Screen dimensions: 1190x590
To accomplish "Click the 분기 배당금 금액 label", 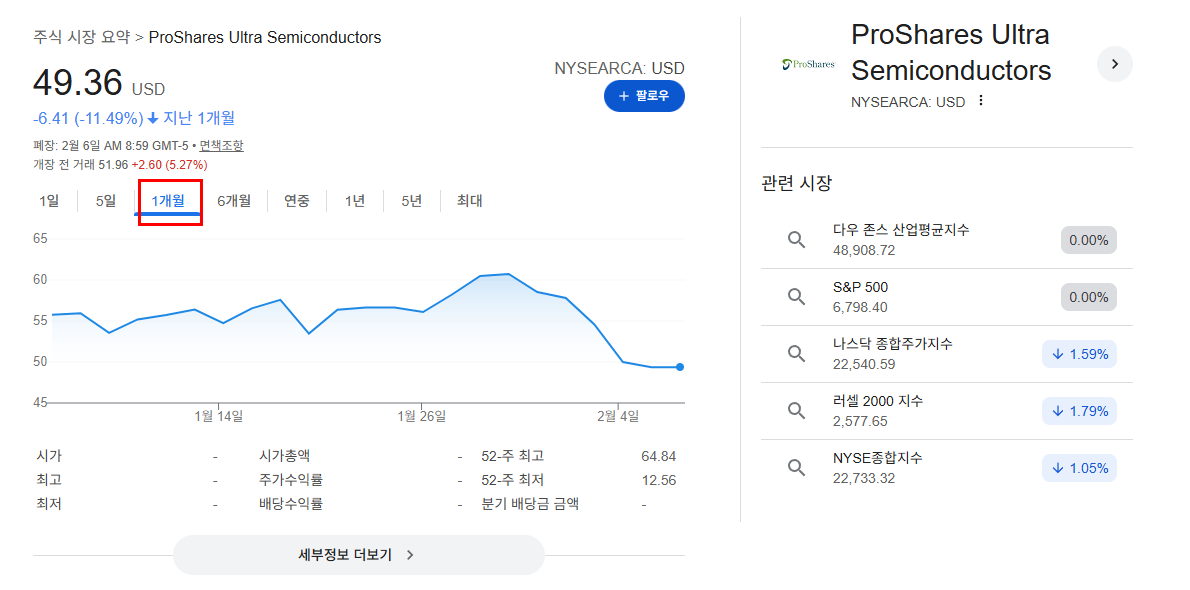I will pos(530,503).
